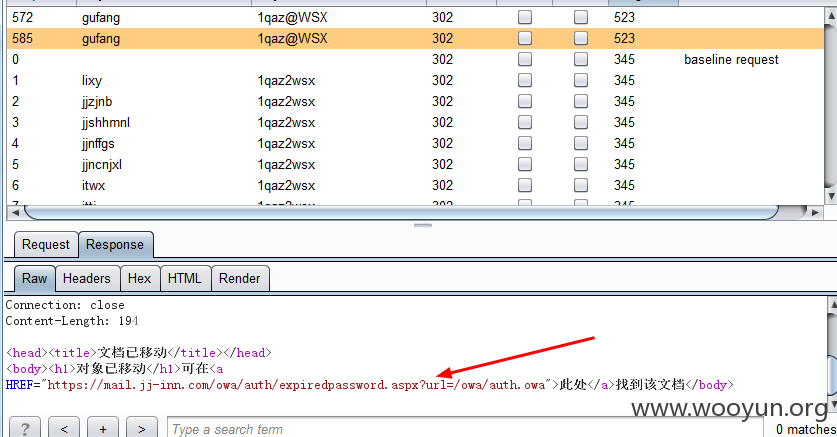Click the results table scroll-down arrow
The image size is (837, 437).
point(831,196)
